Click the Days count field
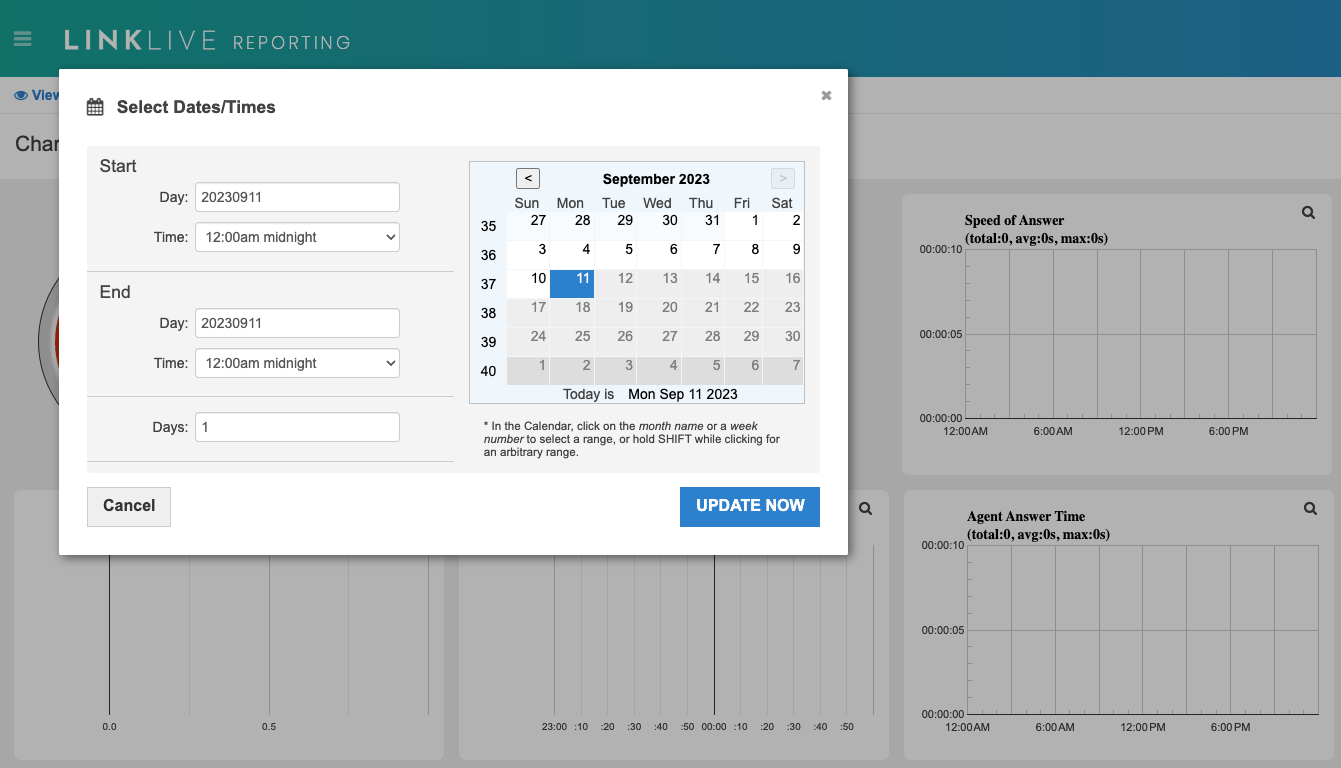This screenshot has width=1341, height=768. click(297, 427)
